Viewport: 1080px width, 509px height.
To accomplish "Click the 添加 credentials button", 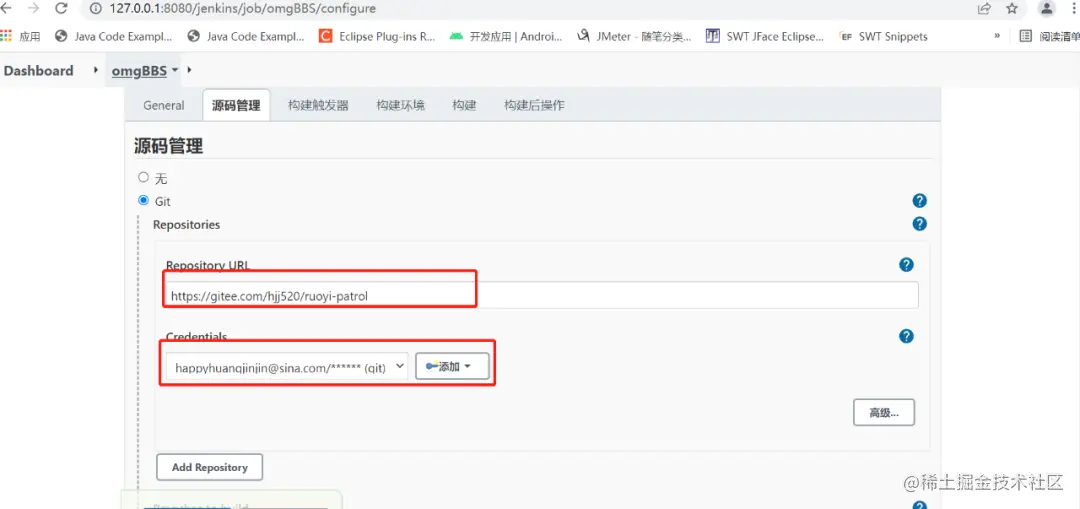I will click(452, 366).
